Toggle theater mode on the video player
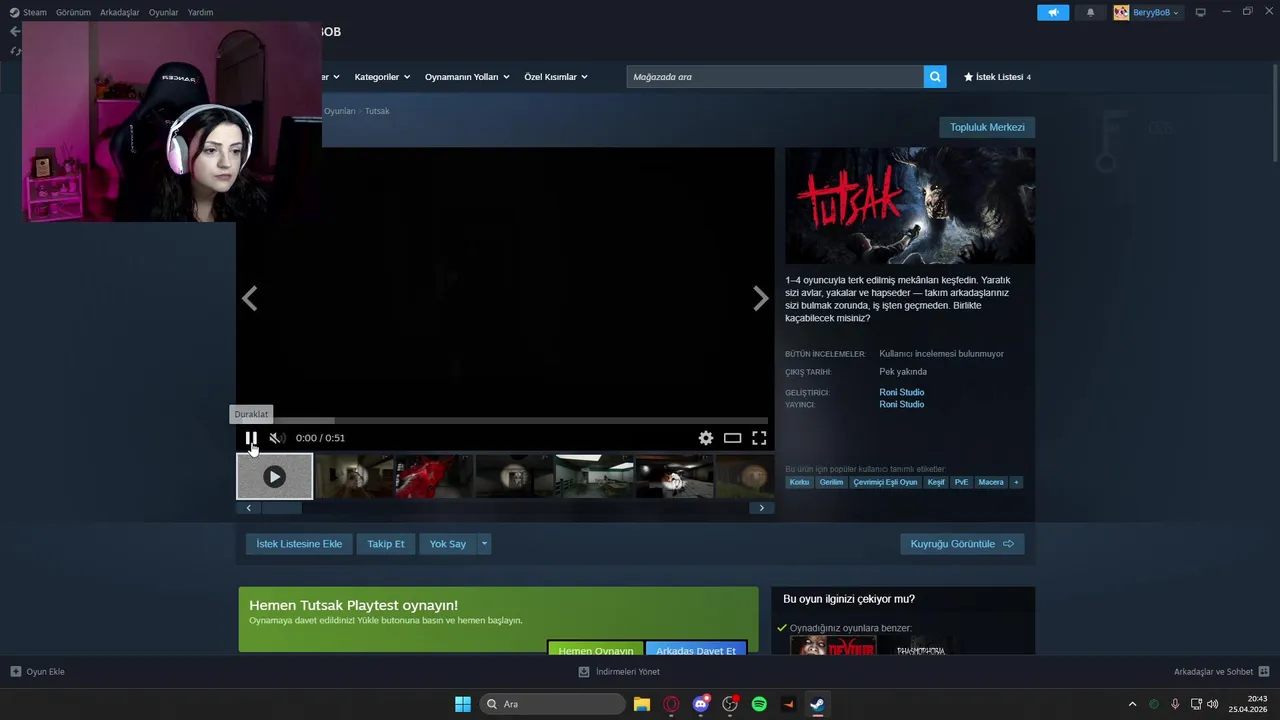Screen dimensions: 1280x720 (733, 438)
